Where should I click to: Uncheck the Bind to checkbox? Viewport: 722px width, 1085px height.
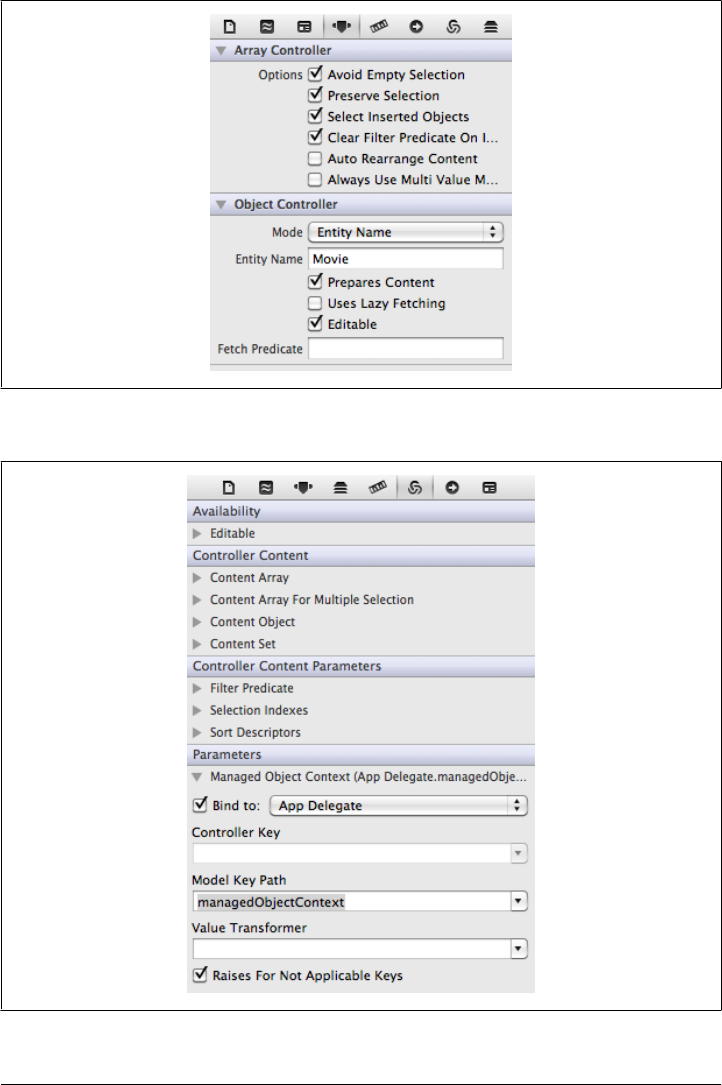(x=200, y=805)
